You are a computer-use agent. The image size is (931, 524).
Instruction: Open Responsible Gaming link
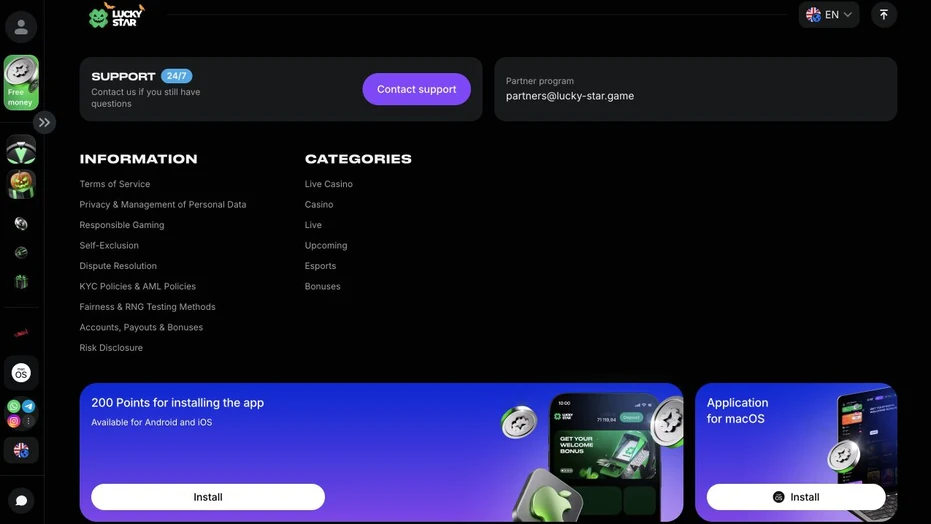tap(122, 225)
